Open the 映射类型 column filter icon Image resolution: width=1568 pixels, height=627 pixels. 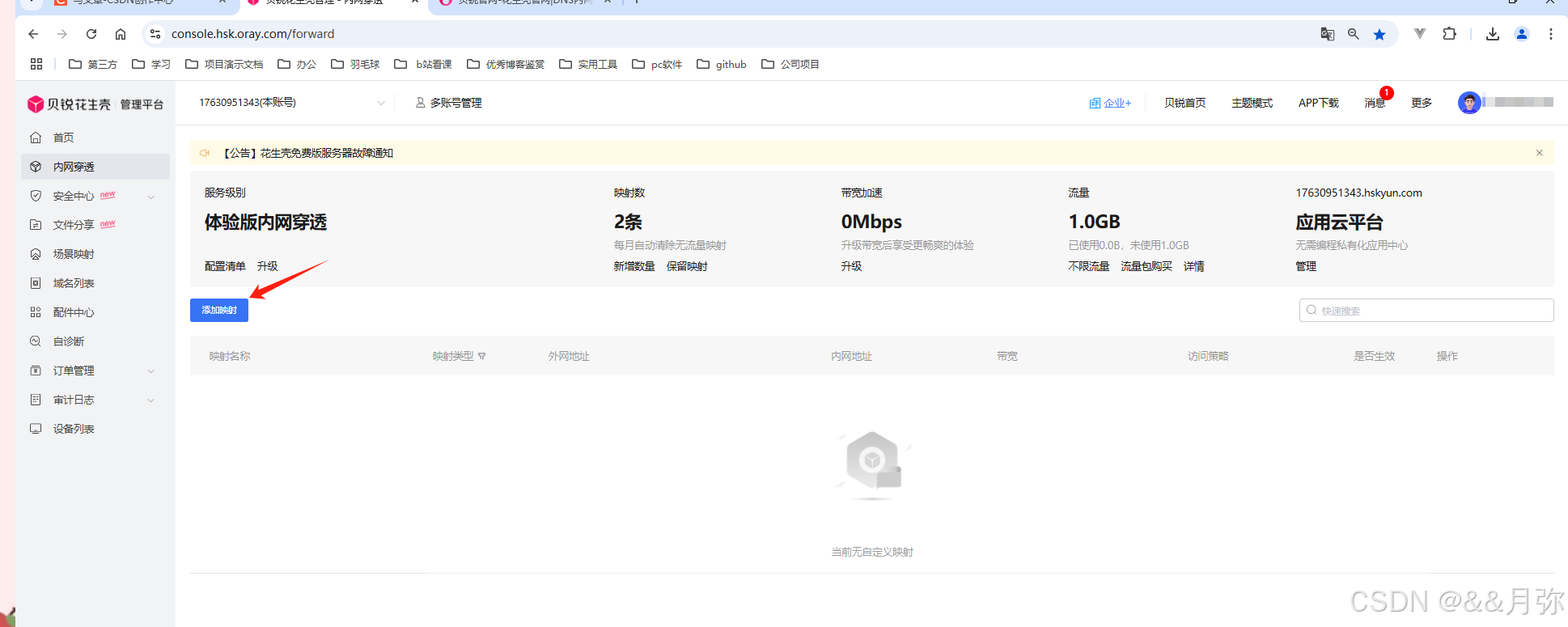(482, 356)
